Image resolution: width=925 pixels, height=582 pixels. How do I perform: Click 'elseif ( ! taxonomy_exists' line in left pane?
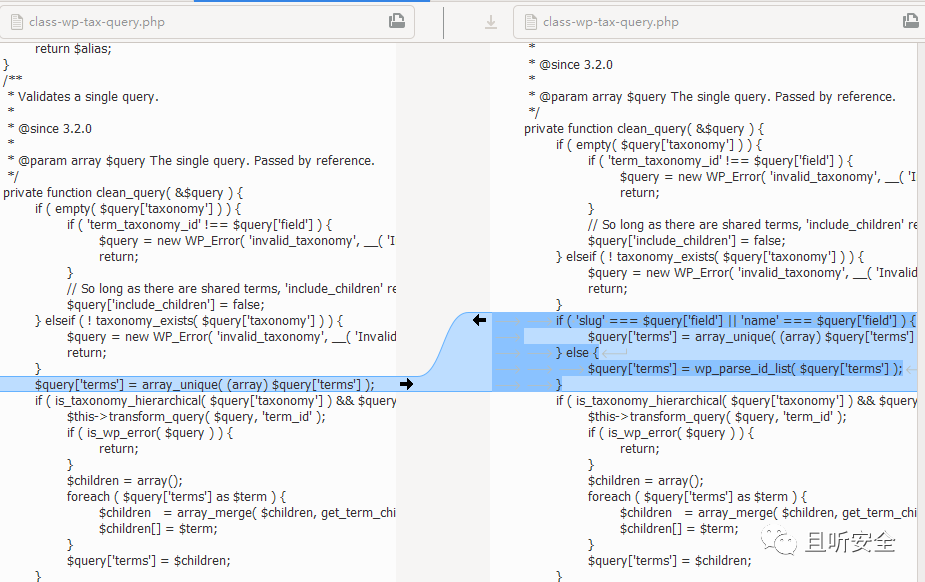pos(189,321)
